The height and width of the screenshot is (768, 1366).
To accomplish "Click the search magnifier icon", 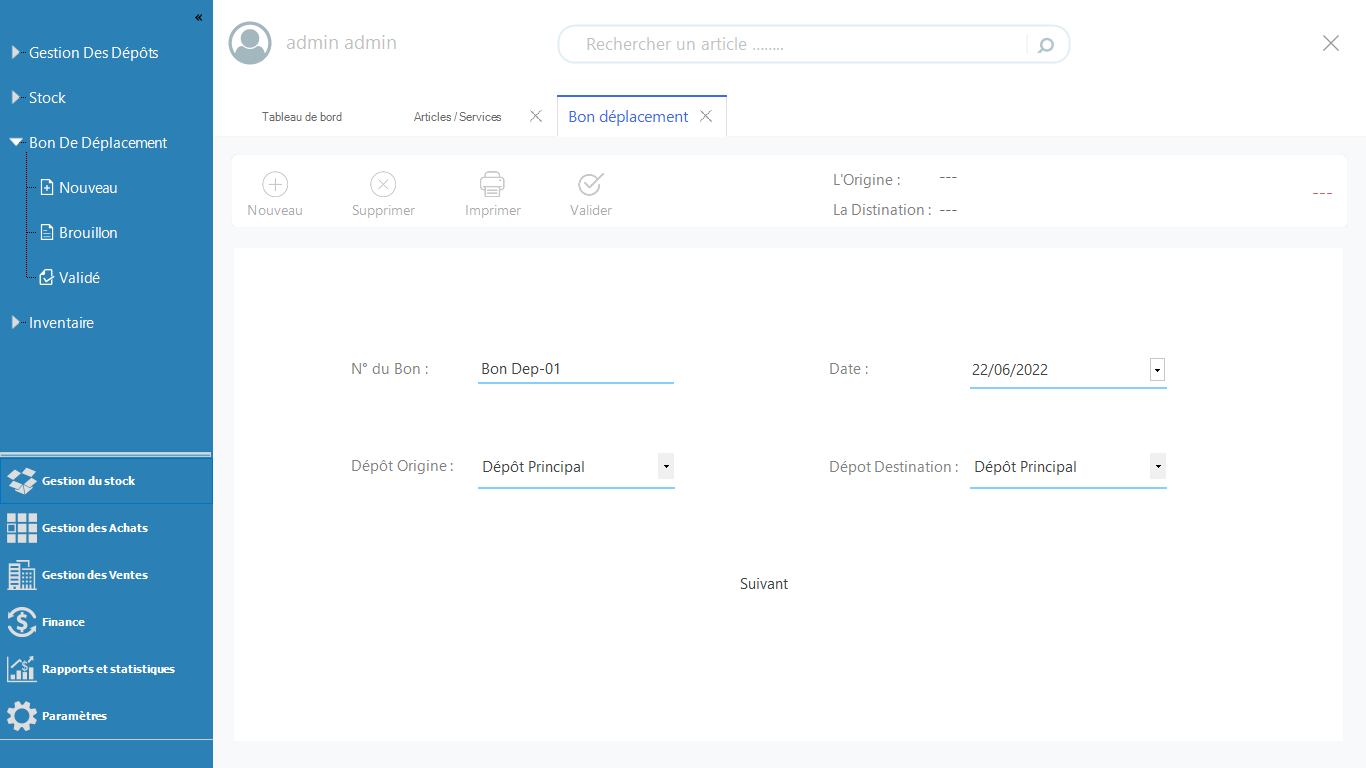I will pyautogui.click(x=1046, y=45).
